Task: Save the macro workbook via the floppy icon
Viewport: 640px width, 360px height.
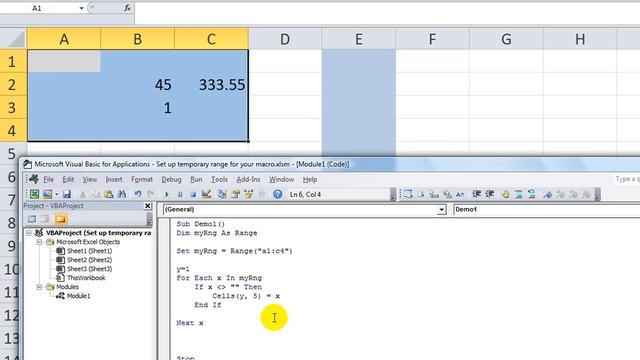Action: tap(67, 194)
